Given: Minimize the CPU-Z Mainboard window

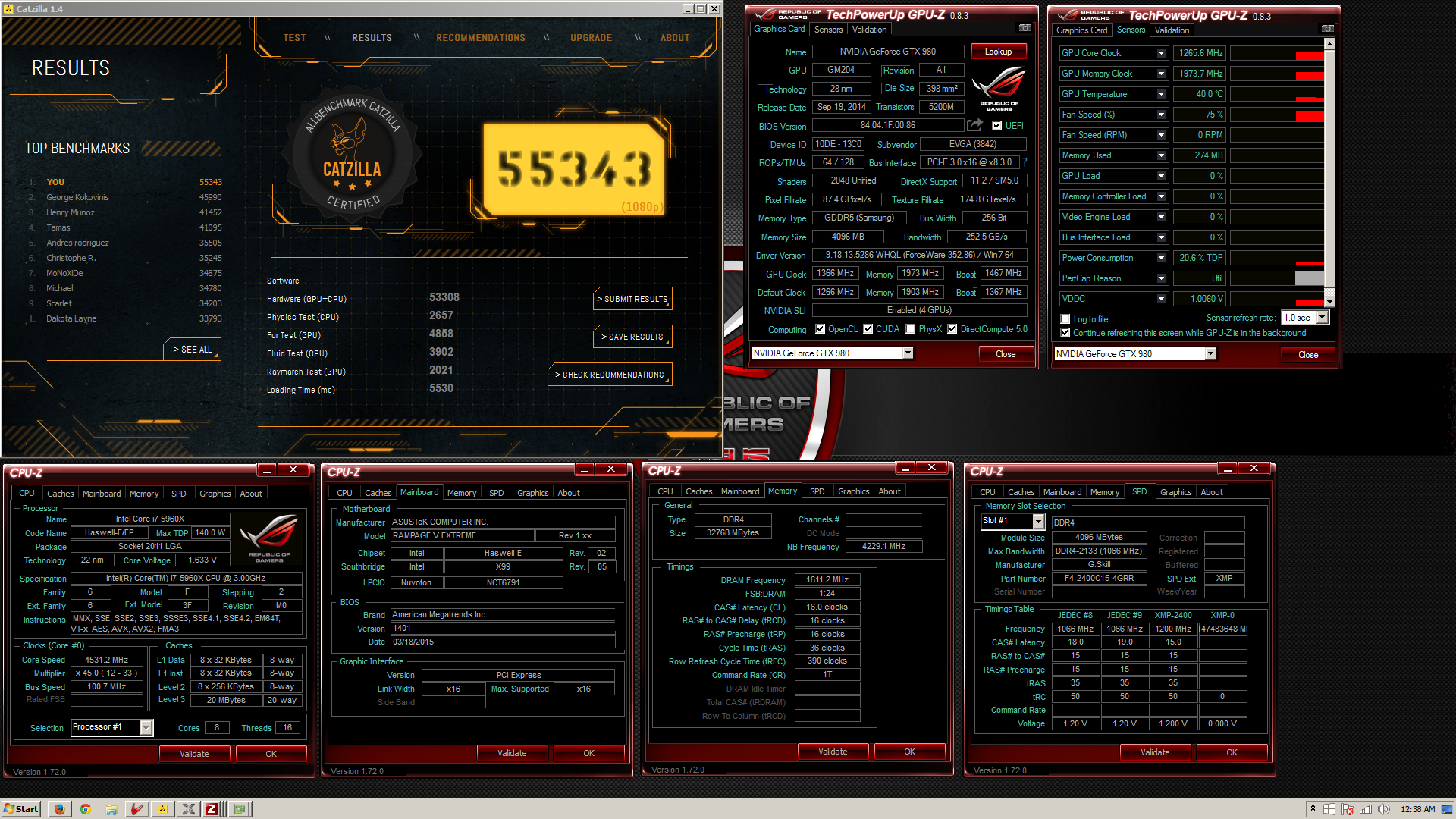Looking at the screenshot, I should click(584, 469).
